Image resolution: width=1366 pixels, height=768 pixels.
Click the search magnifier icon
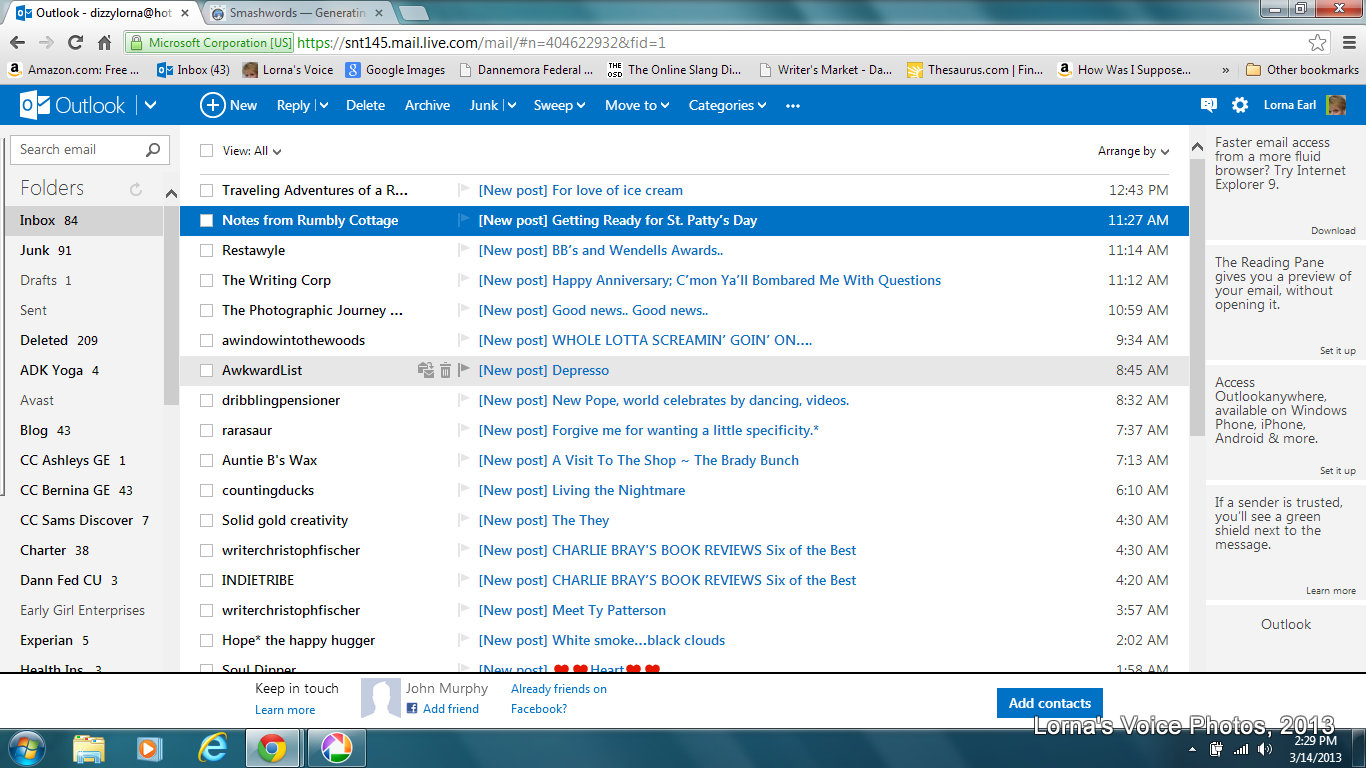coord(152,150)
